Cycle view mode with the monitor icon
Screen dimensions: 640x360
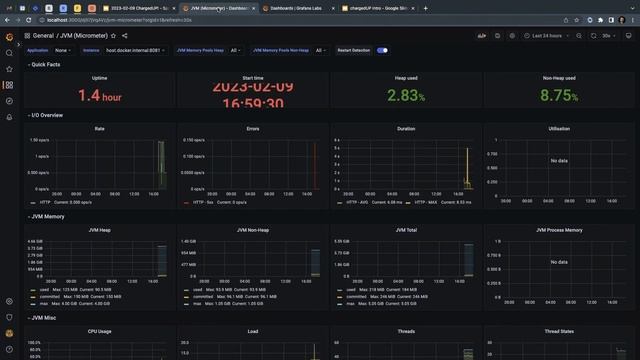point(629,36)
